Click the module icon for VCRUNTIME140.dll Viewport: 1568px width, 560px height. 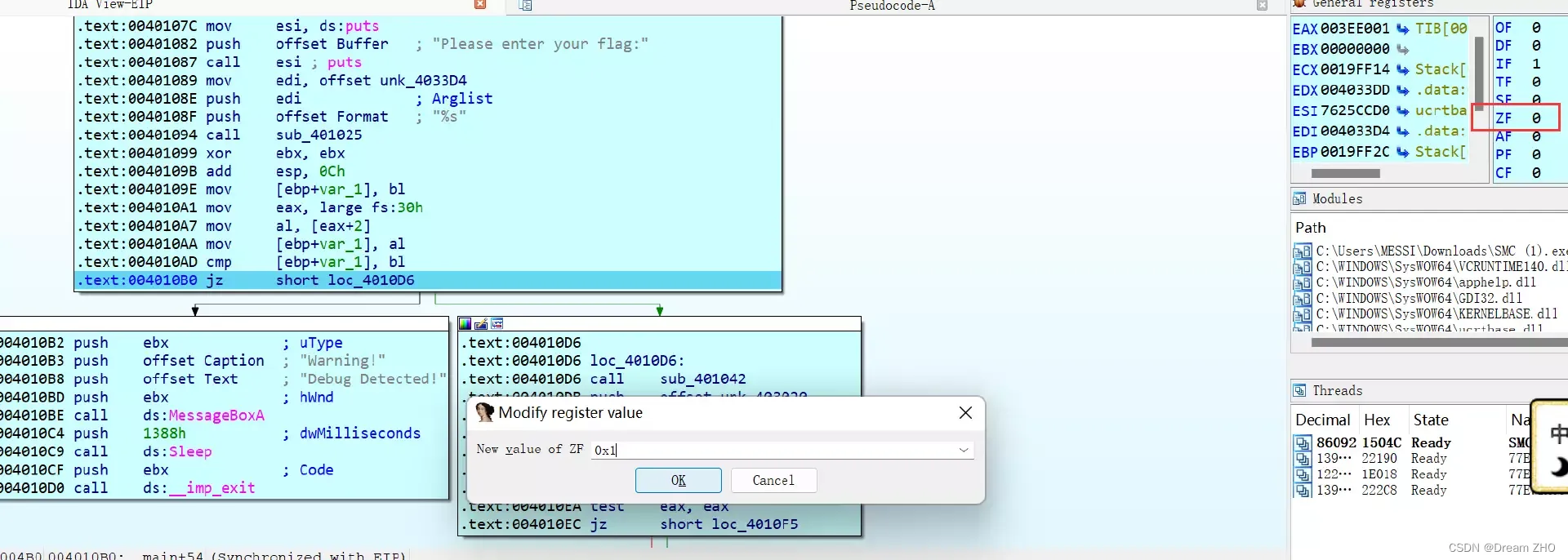click(1302, 267)
